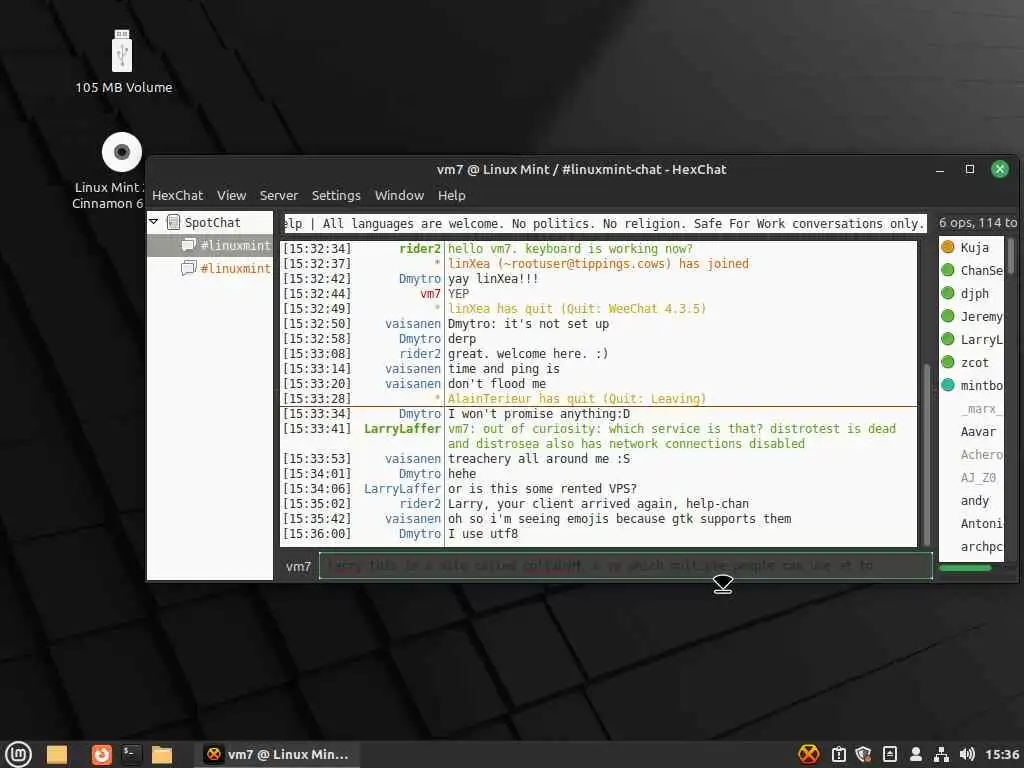Click the 'AlainTerieur has quit' status line
The height and width of the screenshot is (768, 1024).
pyautogui.click(x=577, y=398)
